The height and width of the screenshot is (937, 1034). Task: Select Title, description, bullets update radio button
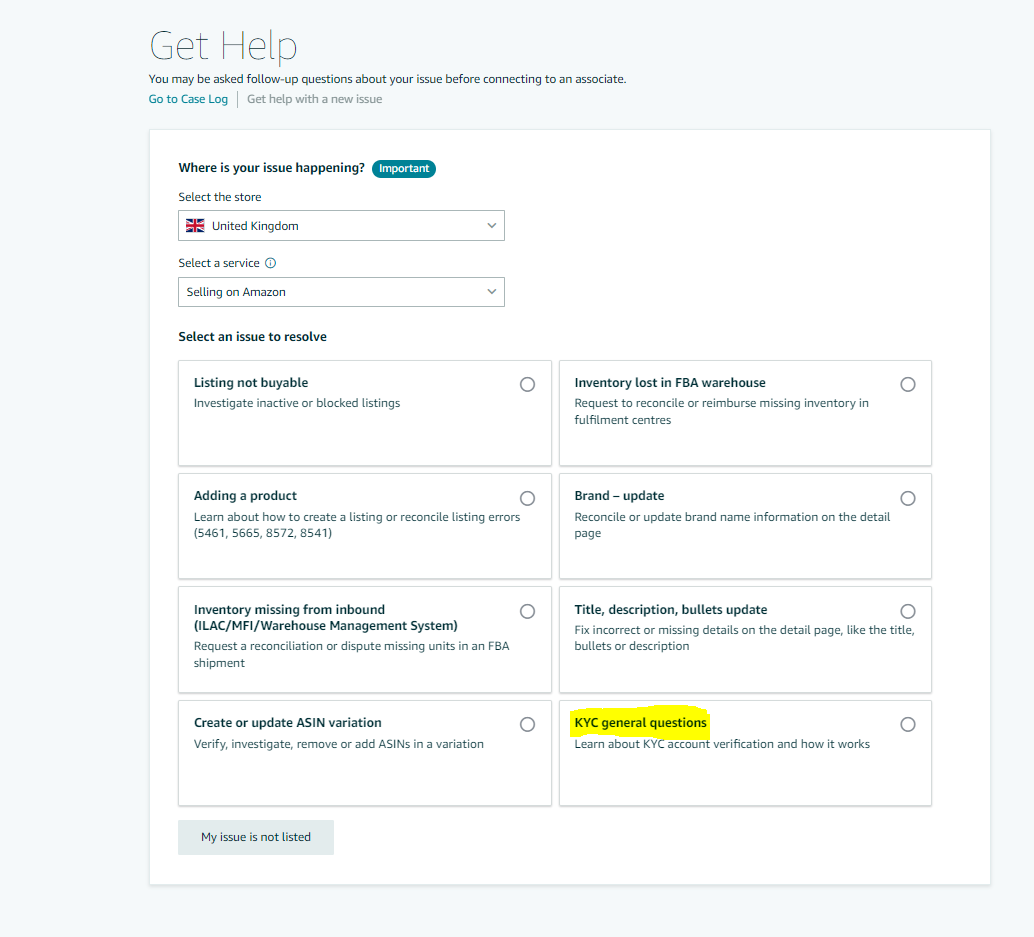pyautogui.click(x=908, y=611)
